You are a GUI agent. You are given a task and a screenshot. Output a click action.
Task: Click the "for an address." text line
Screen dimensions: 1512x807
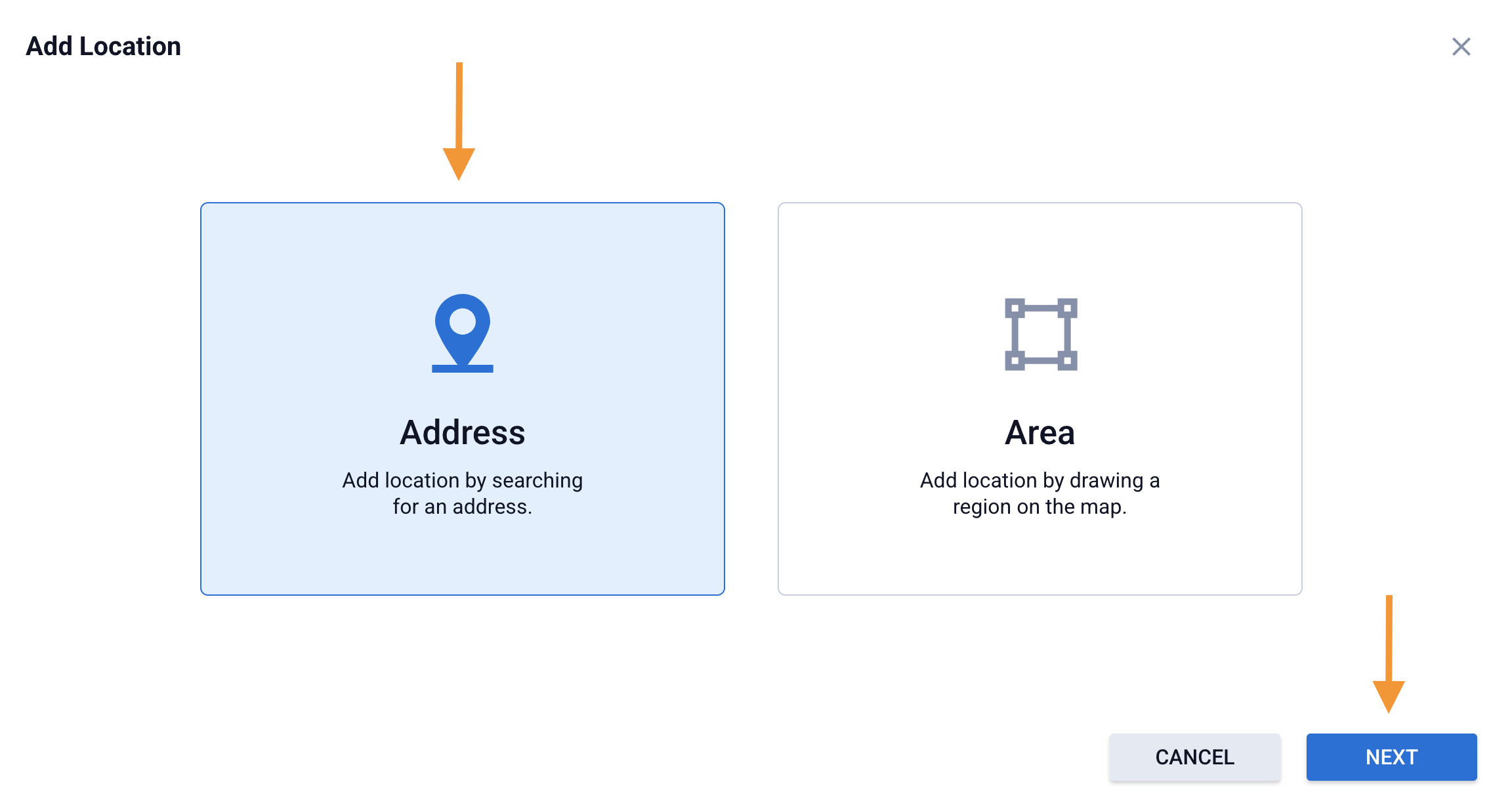pos(462,507)
